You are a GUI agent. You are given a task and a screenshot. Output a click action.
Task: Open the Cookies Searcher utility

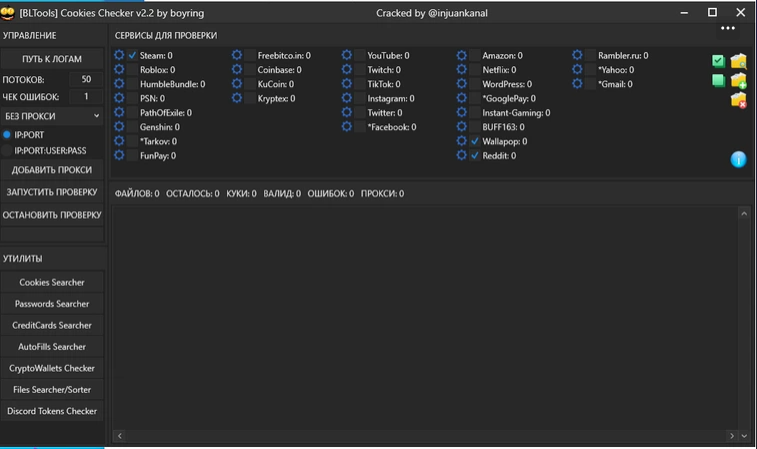pyautogui.click(x=52, y=282)
